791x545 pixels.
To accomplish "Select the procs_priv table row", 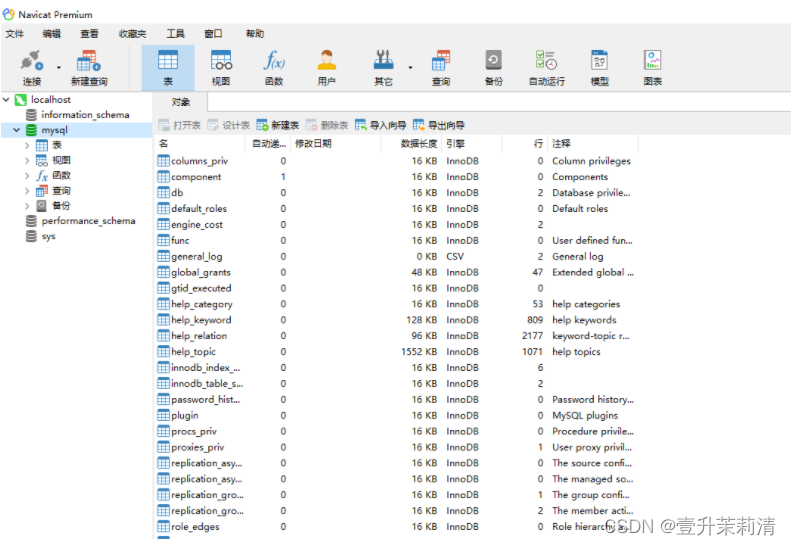I will [397, 431].
